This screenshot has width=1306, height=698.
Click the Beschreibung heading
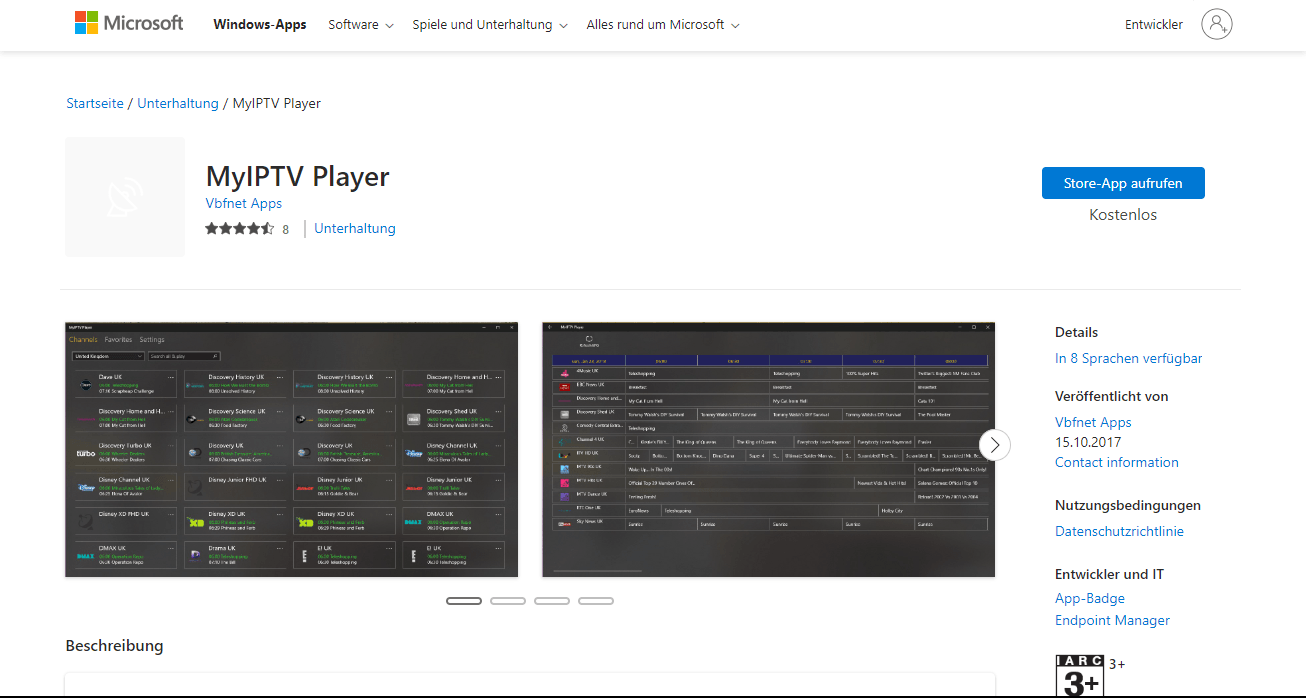tap(115, 646)
